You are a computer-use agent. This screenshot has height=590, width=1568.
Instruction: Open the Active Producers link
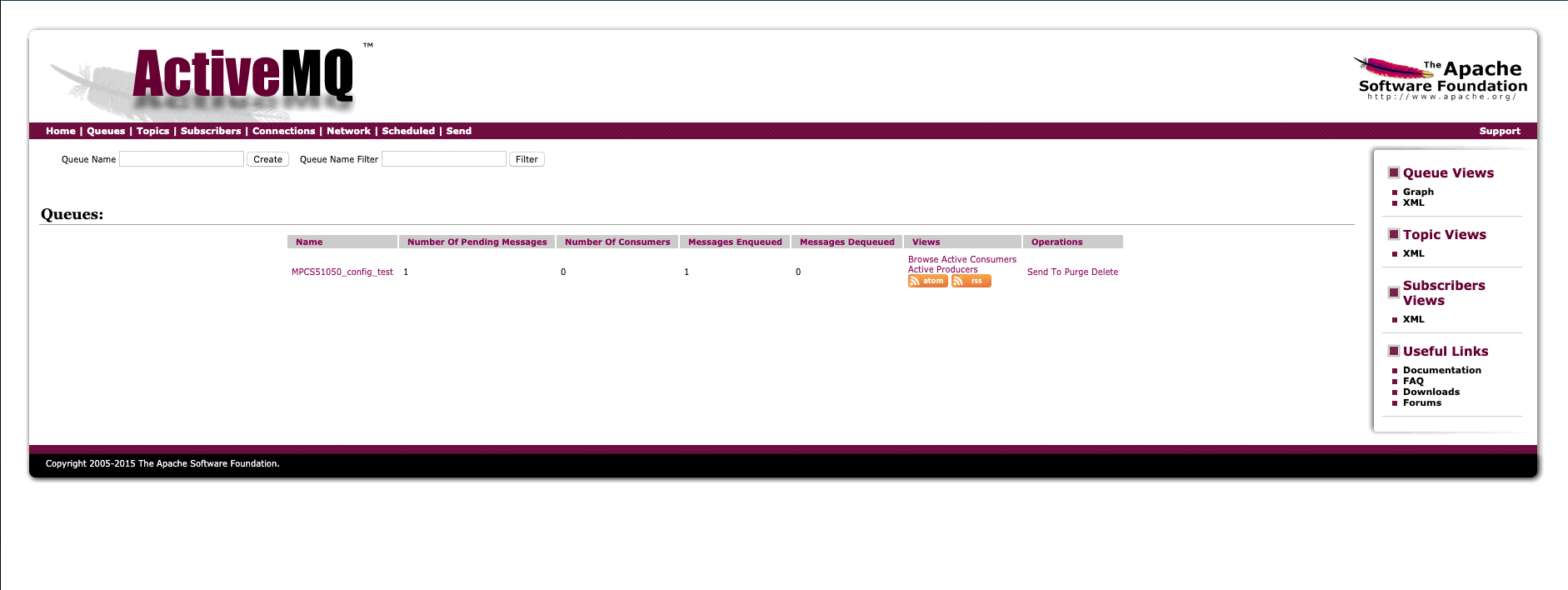coord(942,270)
